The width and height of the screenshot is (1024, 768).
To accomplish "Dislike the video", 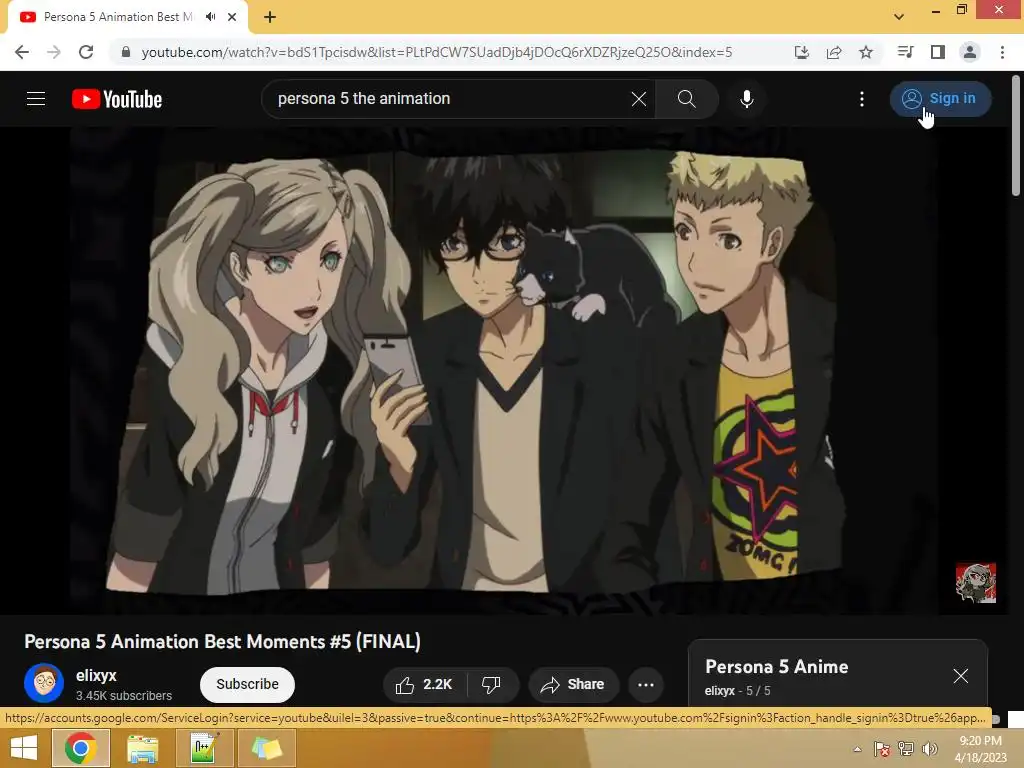I will (x=492, y=684).
